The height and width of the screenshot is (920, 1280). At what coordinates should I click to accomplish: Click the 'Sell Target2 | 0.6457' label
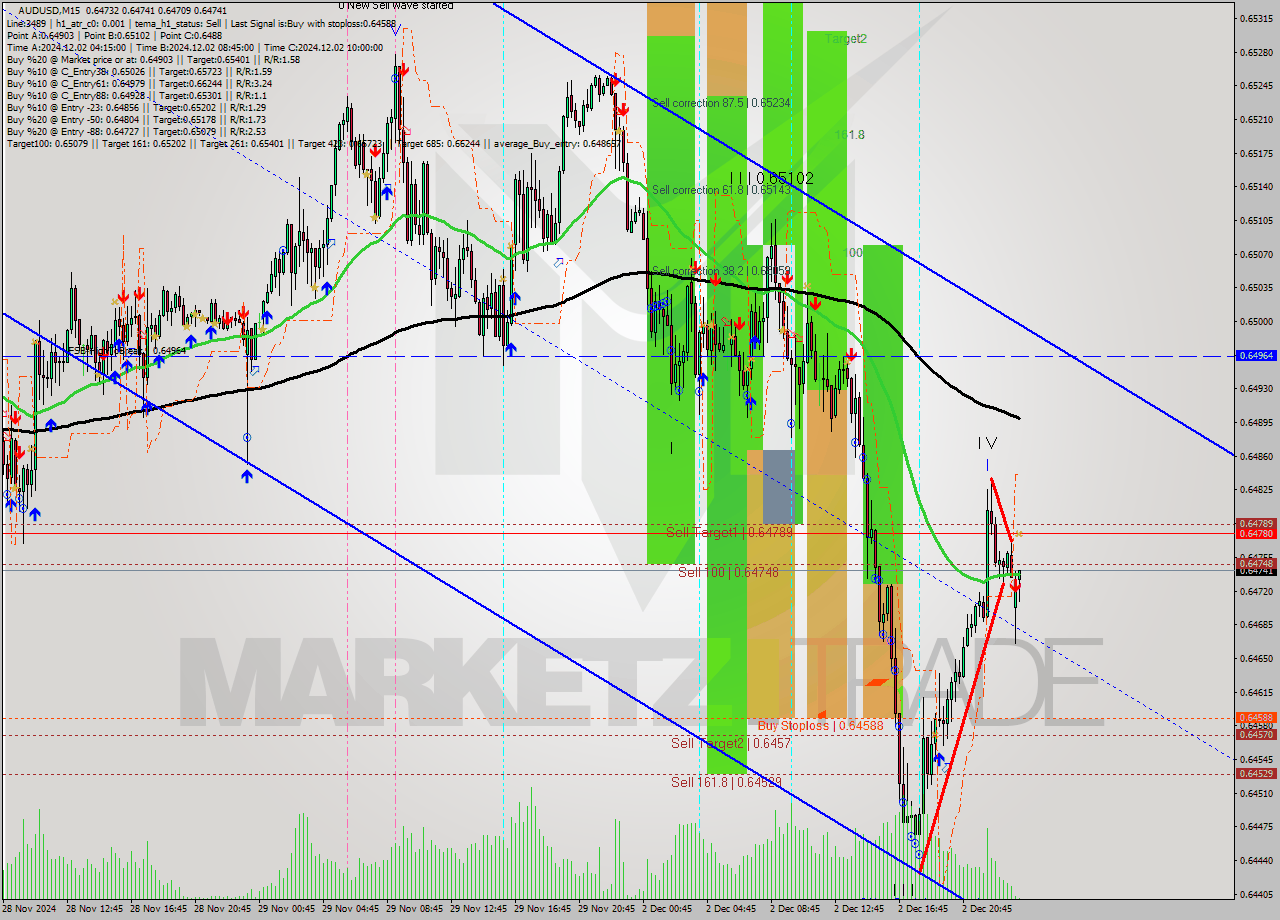click(x=731, y=743)
